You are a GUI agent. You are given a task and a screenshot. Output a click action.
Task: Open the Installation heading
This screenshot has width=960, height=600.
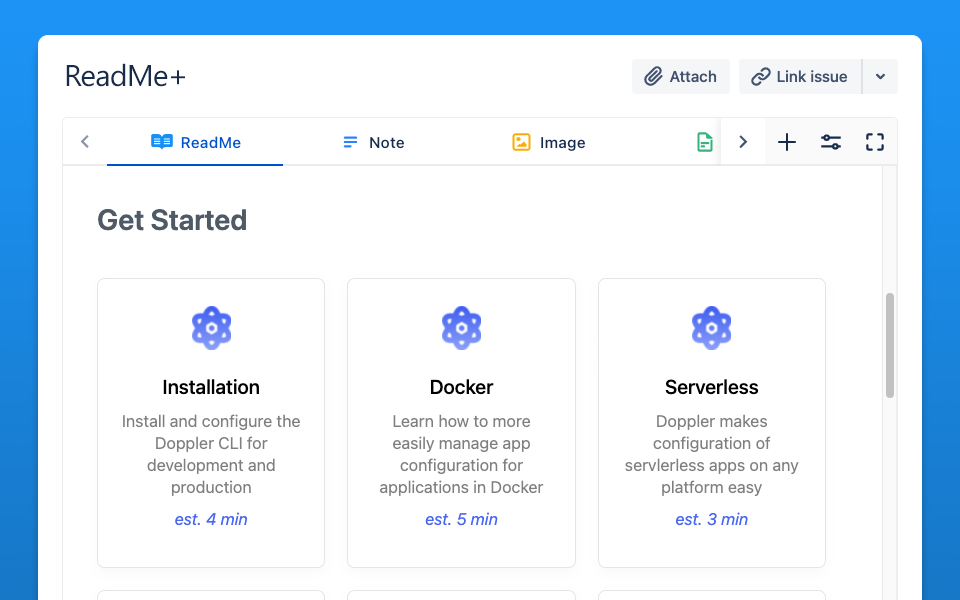pos(211,387)
